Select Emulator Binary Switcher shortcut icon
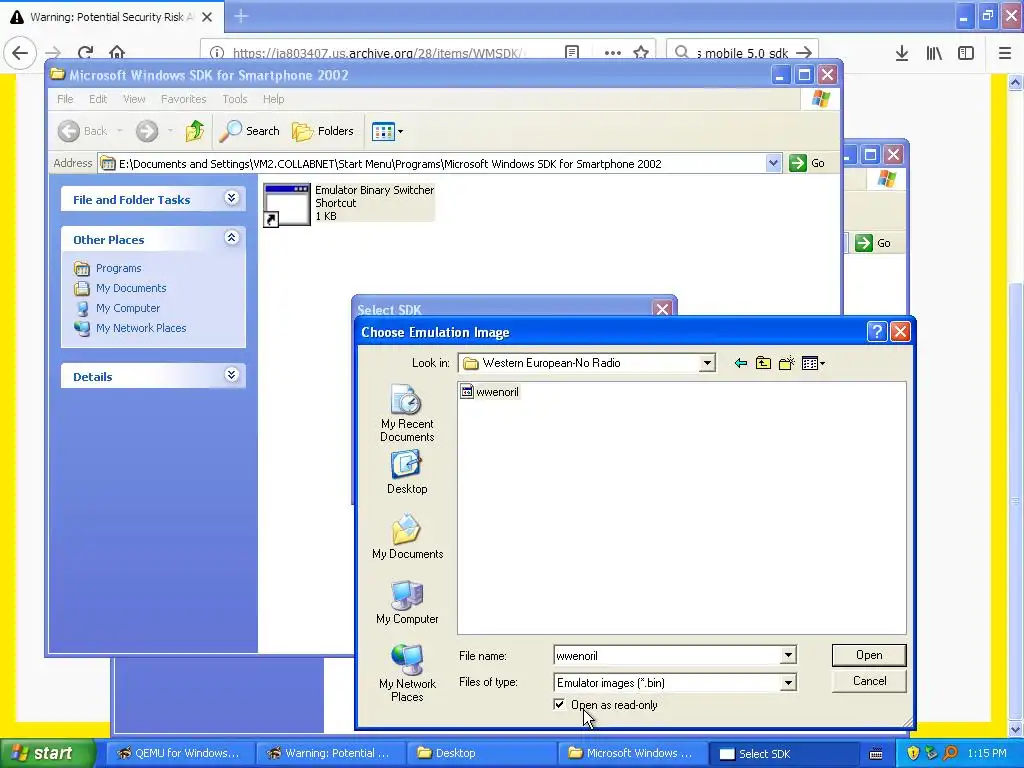Screen dimensions: 1024x768 [x=287, y=204]
